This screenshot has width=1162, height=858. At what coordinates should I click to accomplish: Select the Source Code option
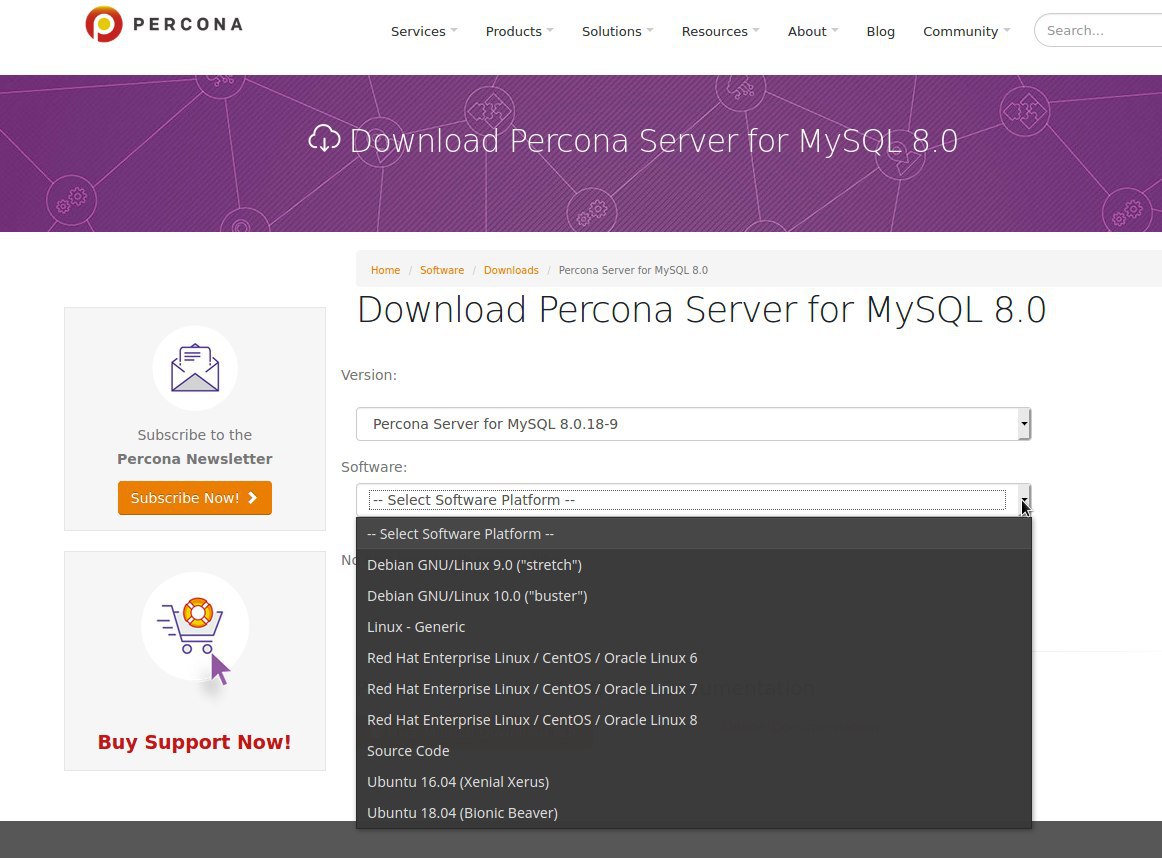(694, 751)
